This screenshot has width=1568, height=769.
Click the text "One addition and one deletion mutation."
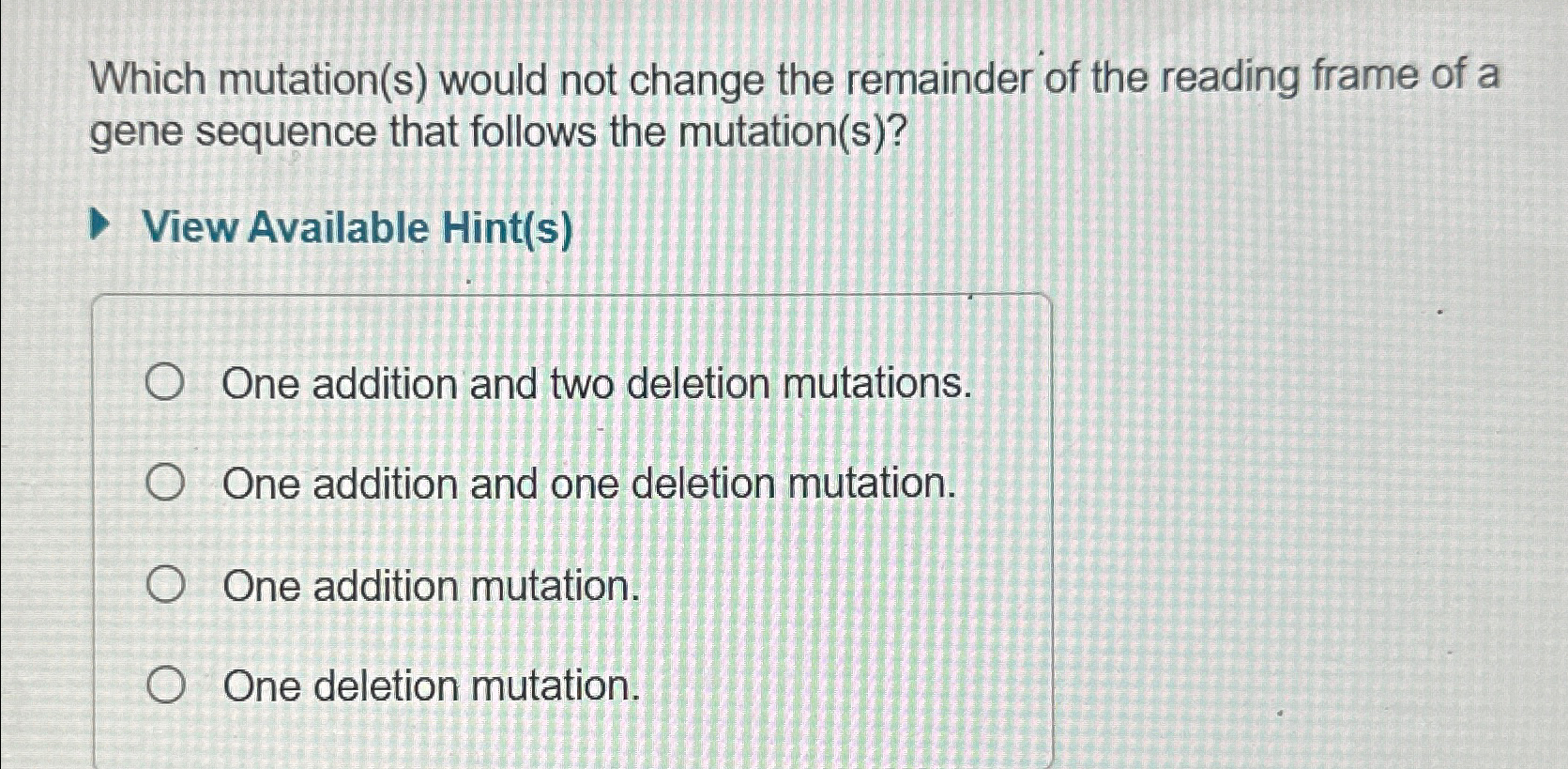click(586, 485)
